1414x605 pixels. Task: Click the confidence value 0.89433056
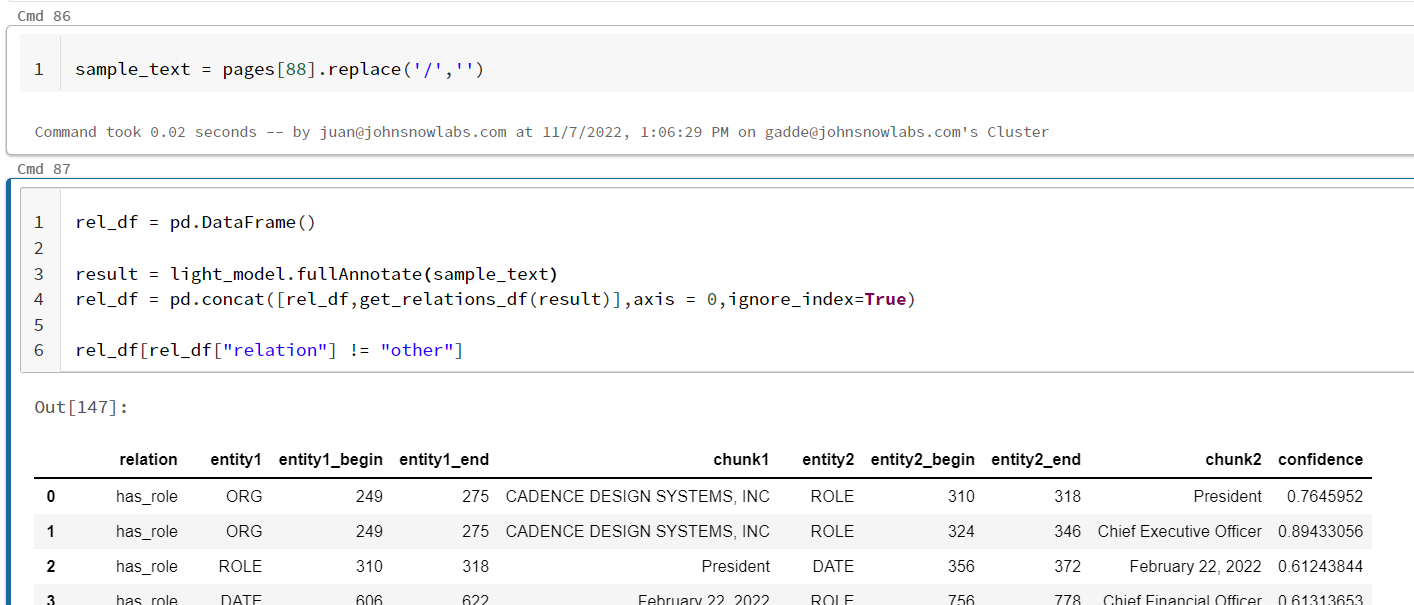1320,531
